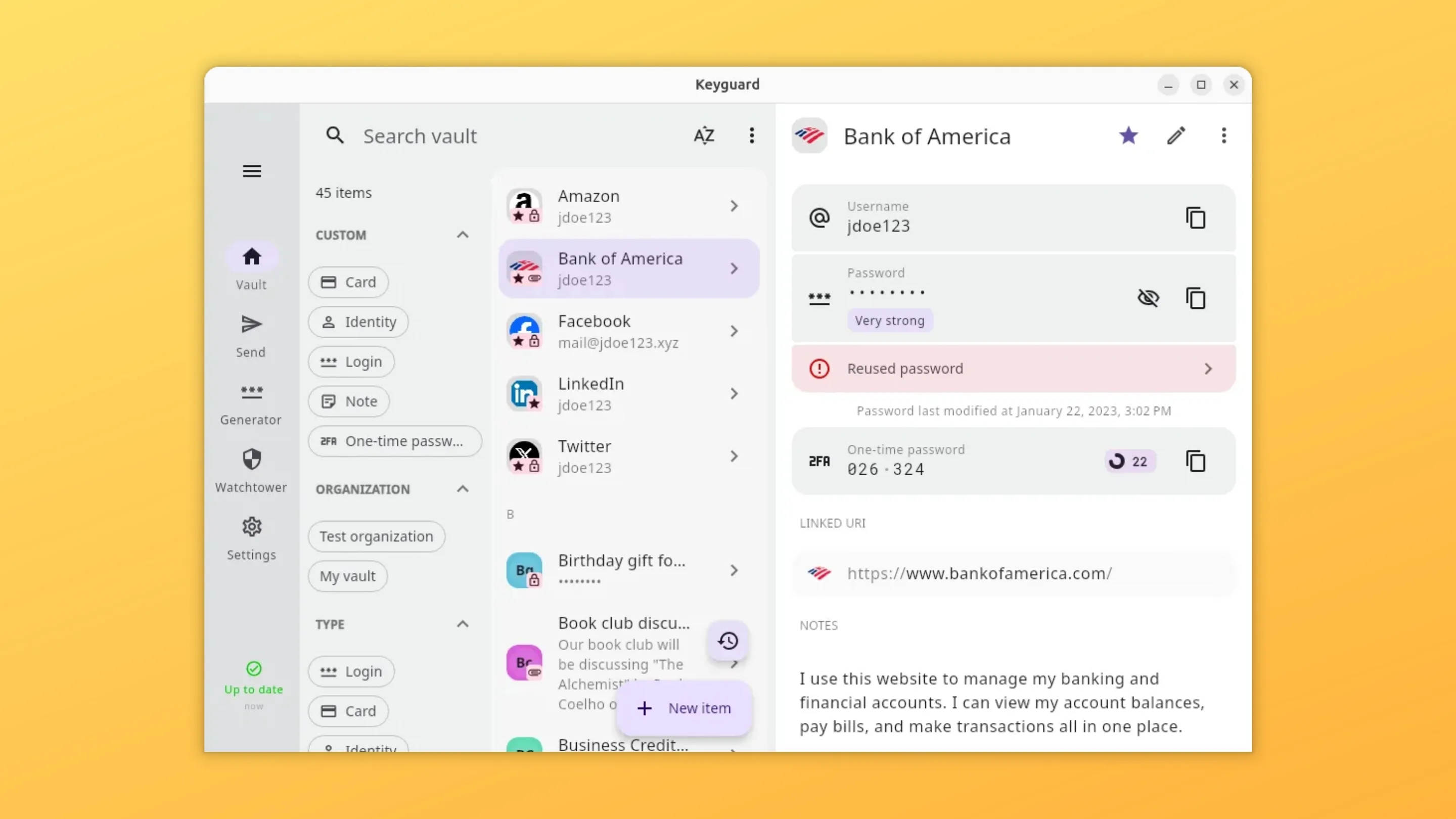Open the hamburger navigation menu
This screenshot has height=819, width=1456.
(x=252, y=171)
